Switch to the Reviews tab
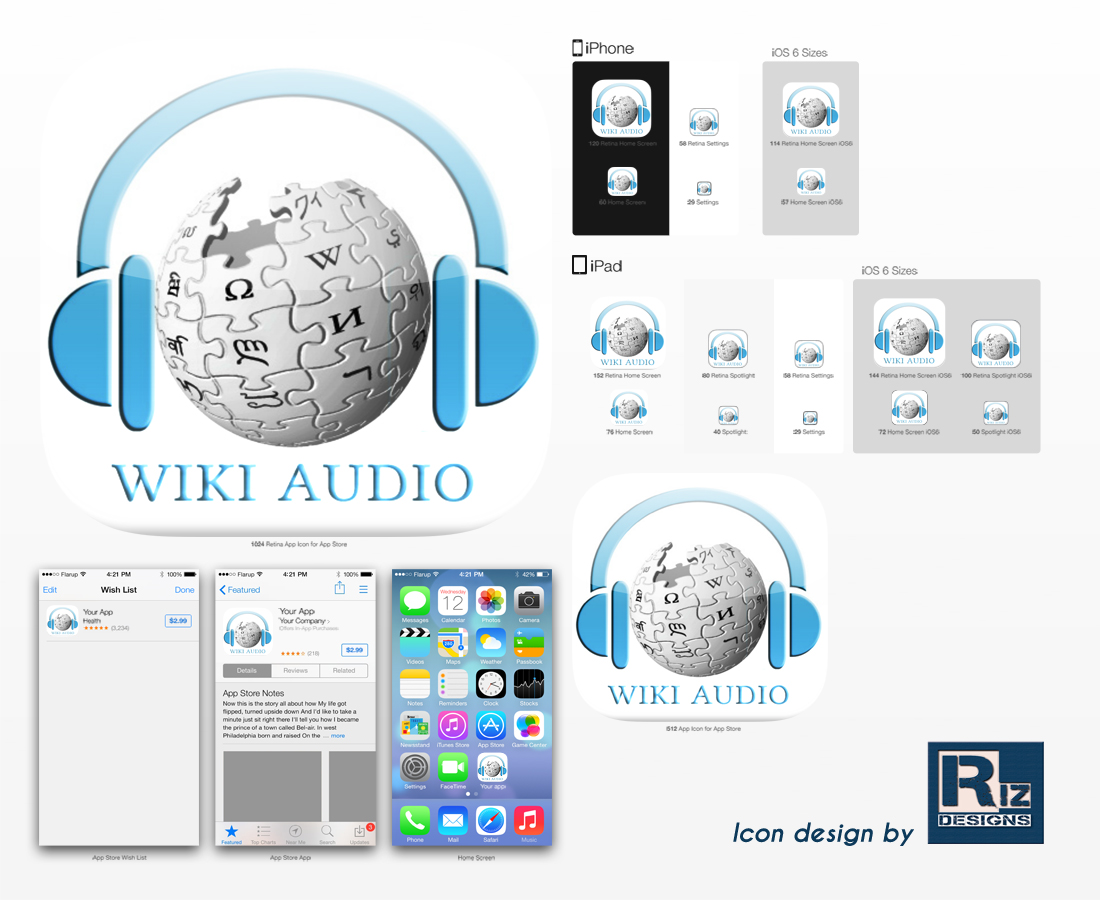Image resolution: width=1100 pixels, height=900 pixels. [296, 671]
